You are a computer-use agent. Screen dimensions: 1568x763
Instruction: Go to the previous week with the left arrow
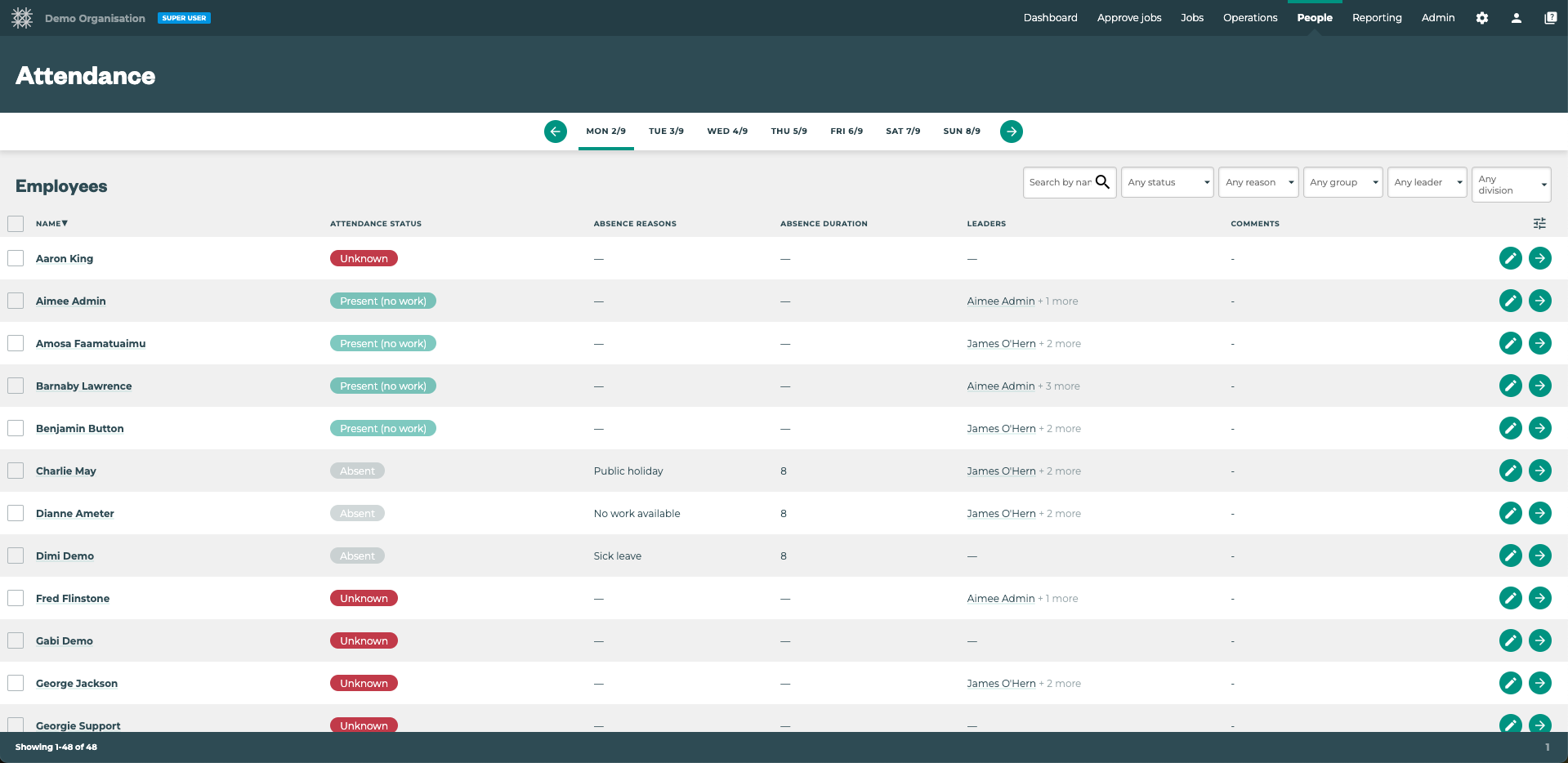point(556,131)
